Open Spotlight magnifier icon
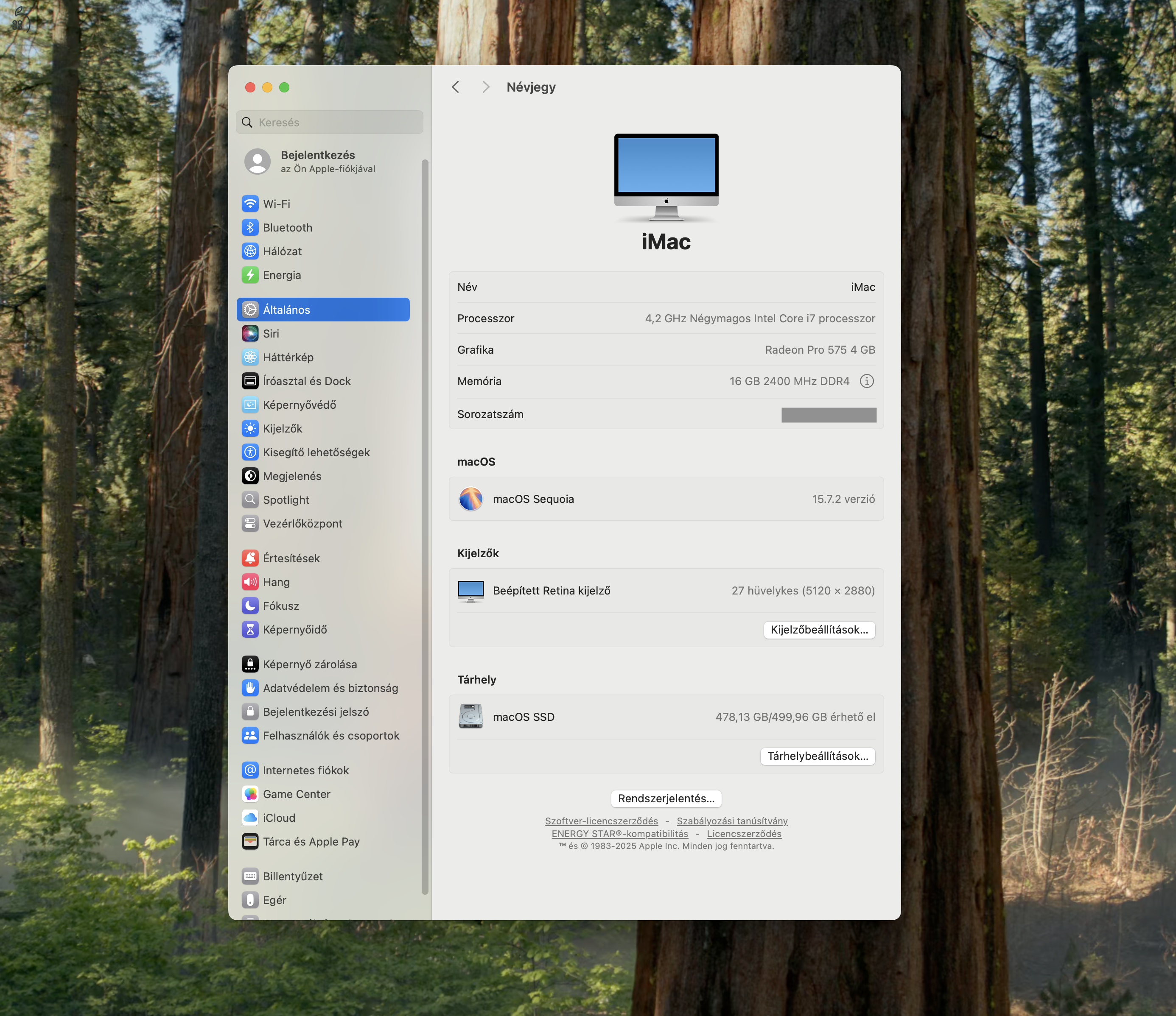The height and width of the screenshot is (1016, 1176). point(250,500)
